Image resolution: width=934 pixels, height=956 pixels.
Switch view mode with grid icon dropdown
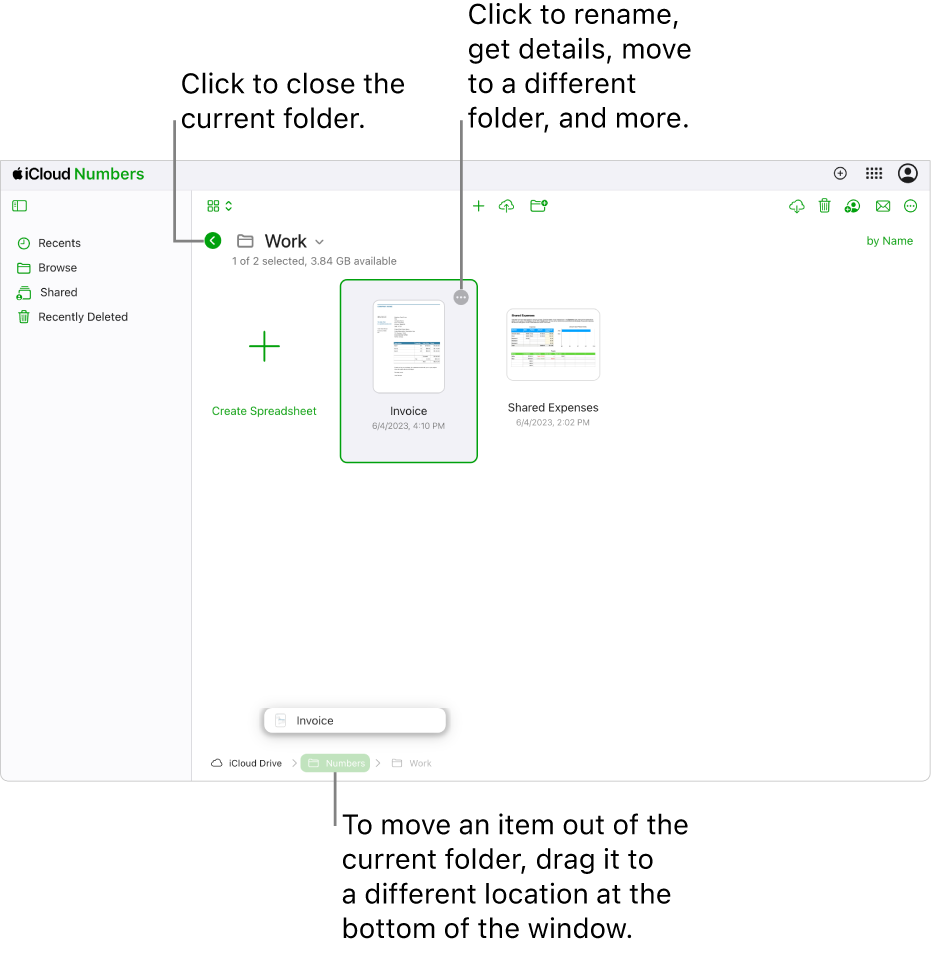click(219, 206)
